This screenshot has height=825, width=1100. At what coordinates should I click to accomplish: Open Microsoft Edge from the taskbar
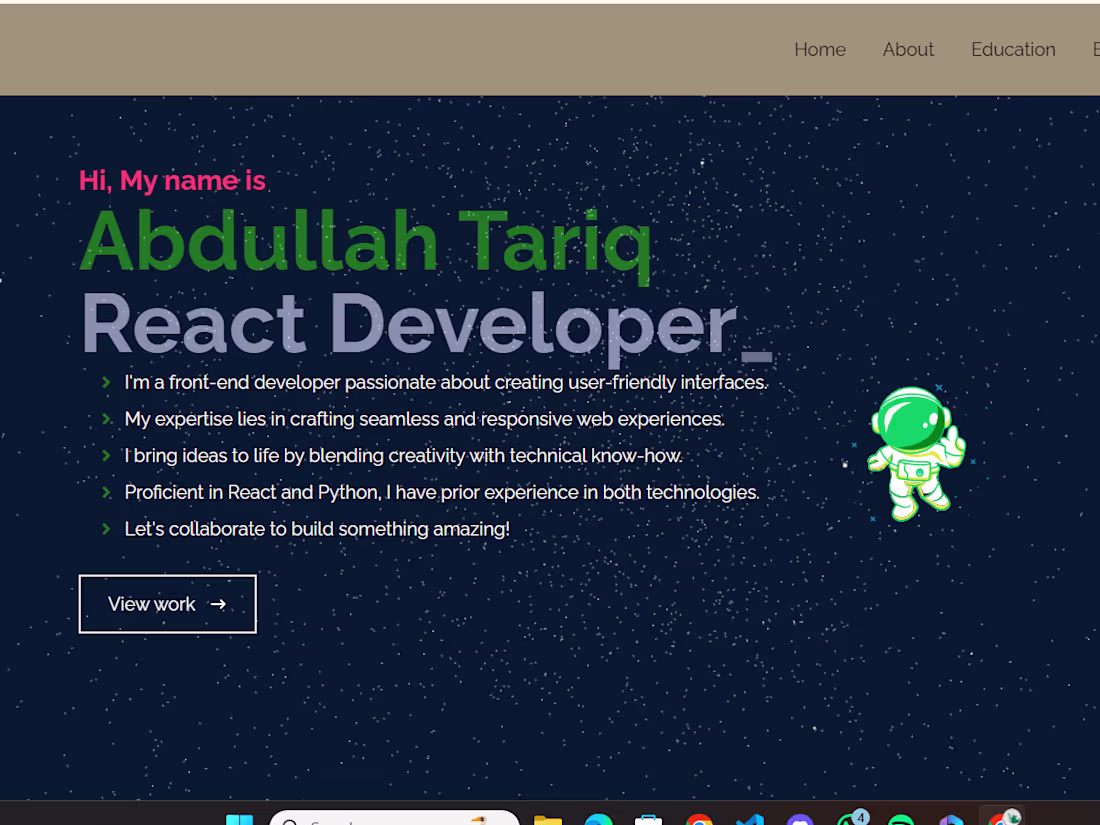point(598,819)
